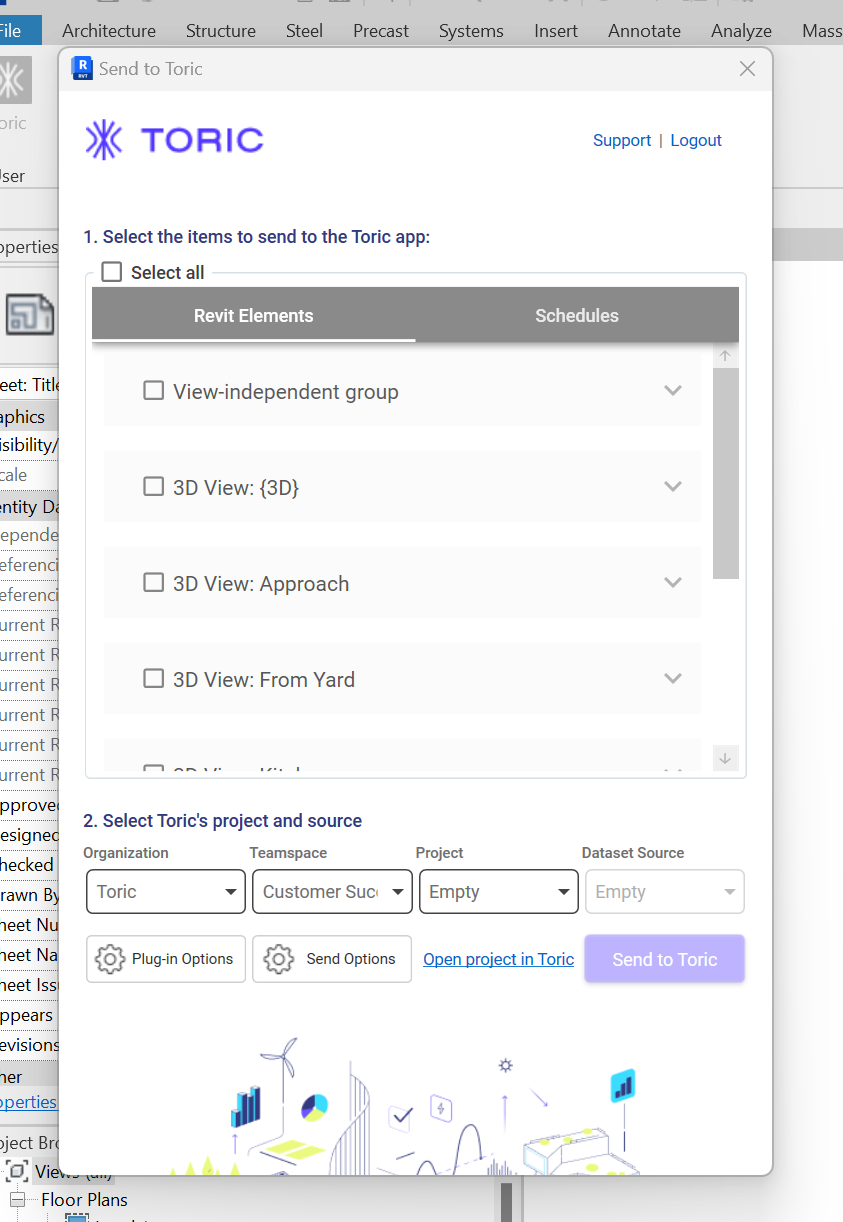The width and height of the screenshot is (843, 1222).
Task: Switch to the Schedules tab
Action: [577, 316]
